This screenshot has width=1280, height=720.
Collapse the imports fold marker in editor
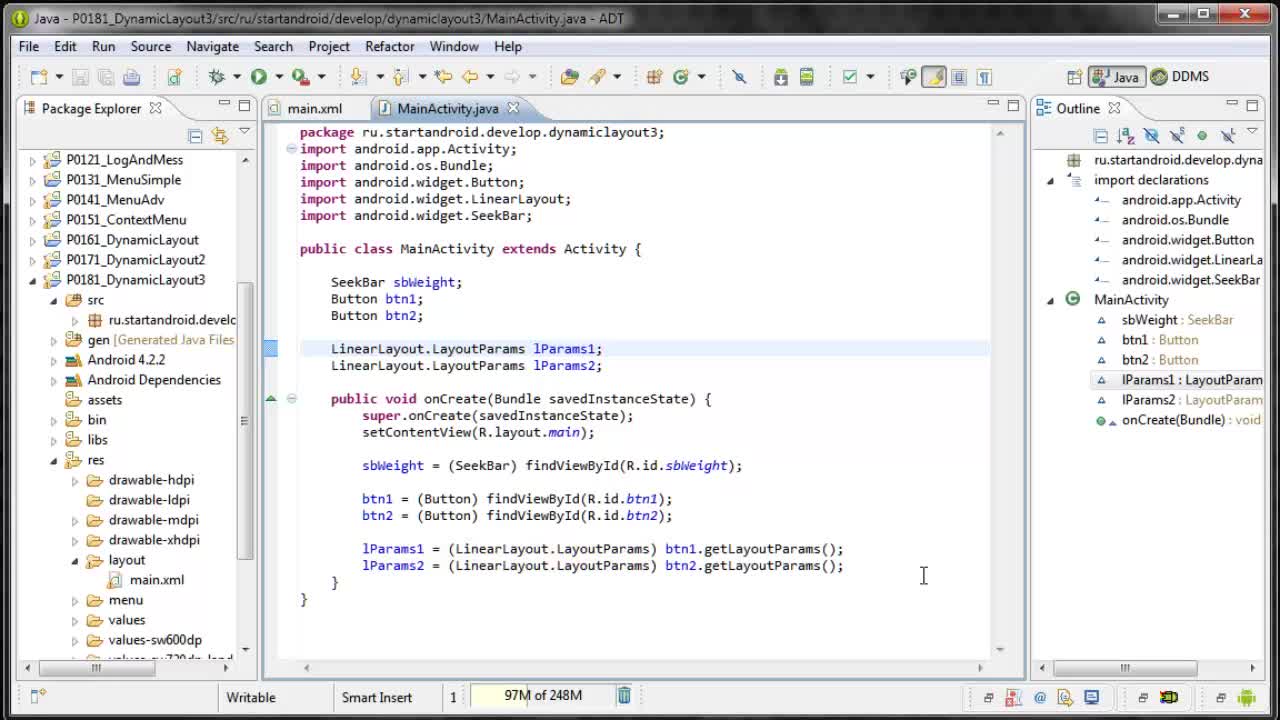(291, 149)
